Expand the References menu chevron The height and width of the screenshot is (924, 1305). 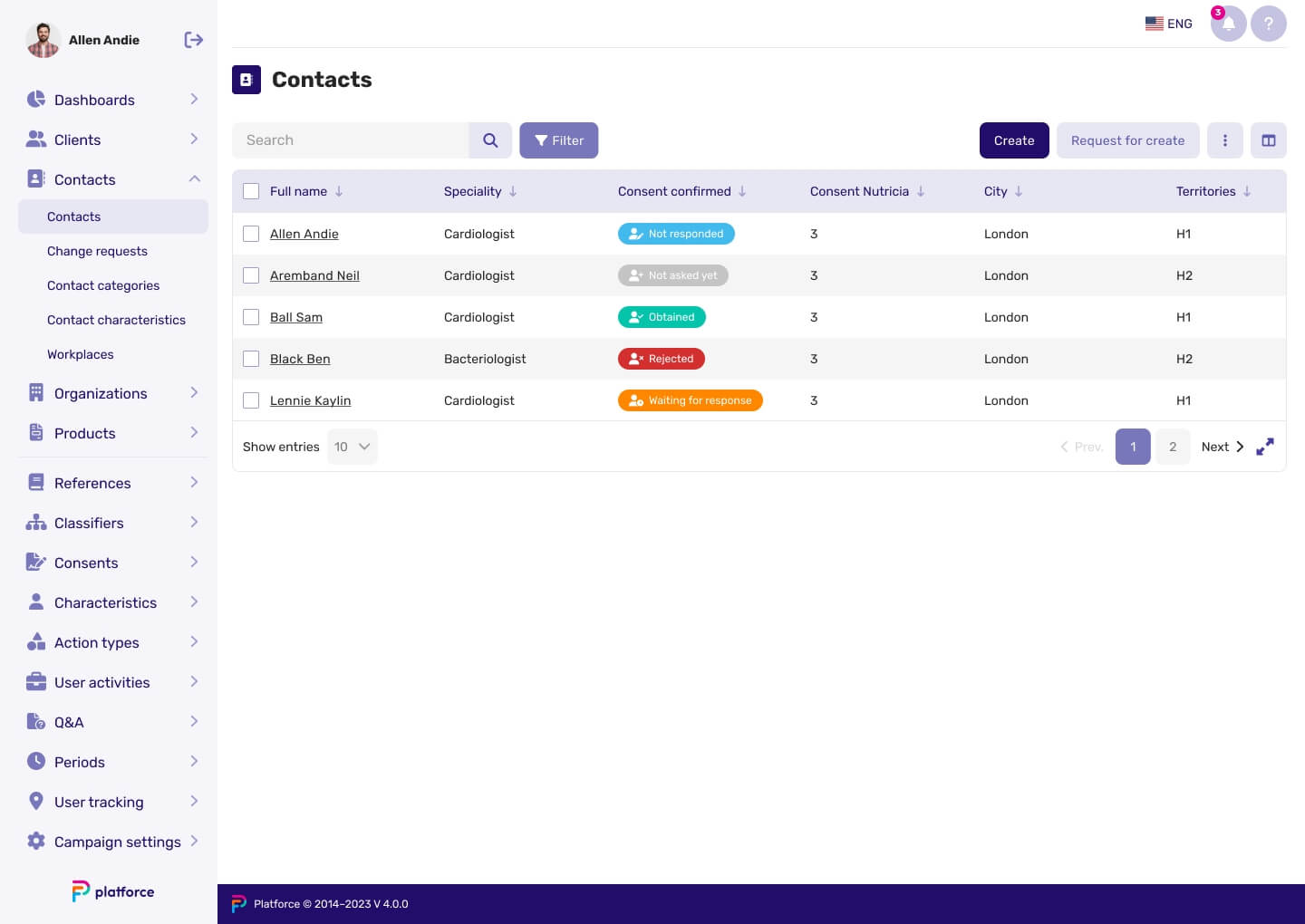point(194,483)
